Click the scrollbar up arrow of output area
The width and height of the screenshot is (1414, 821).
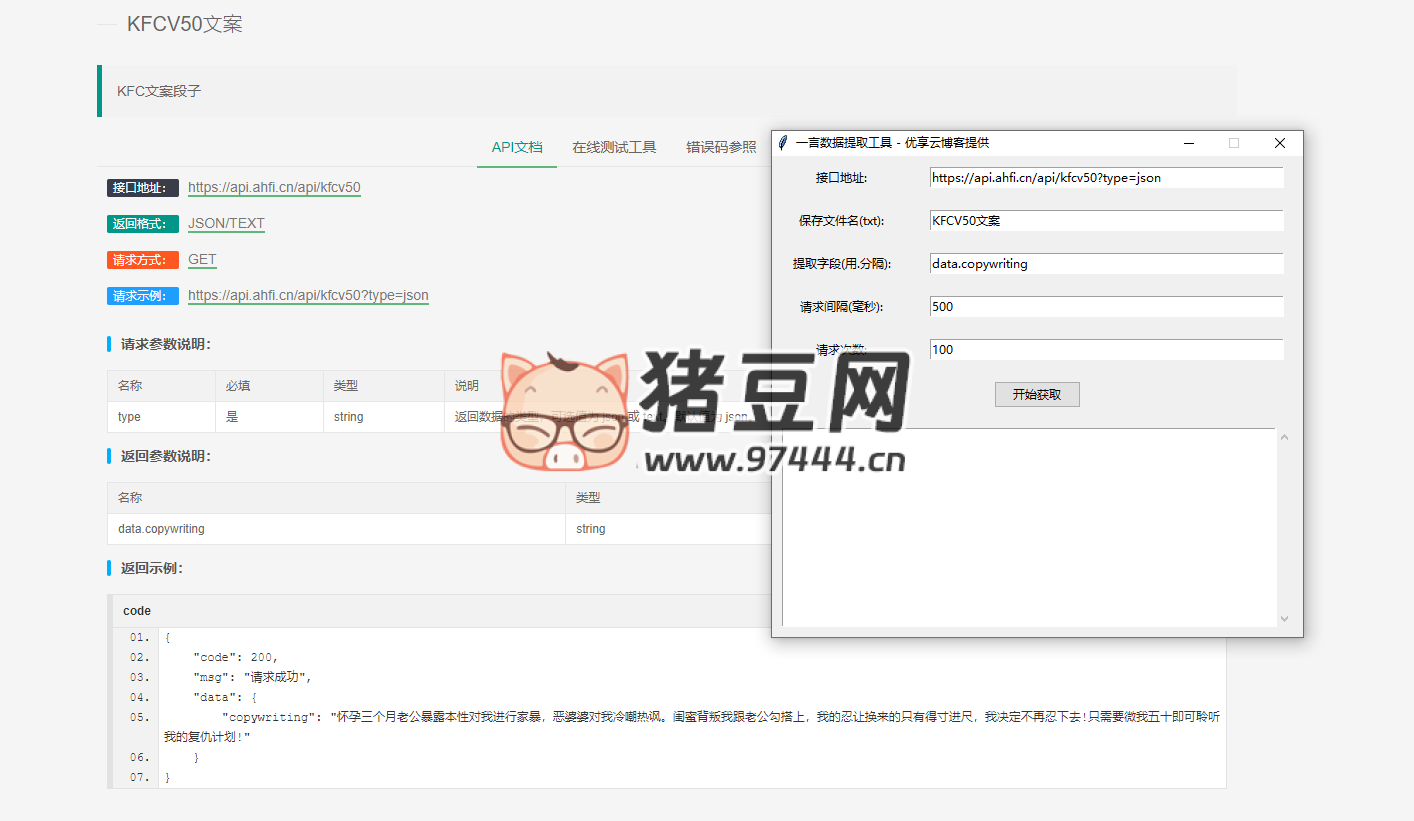click(x=1285, y=437)
